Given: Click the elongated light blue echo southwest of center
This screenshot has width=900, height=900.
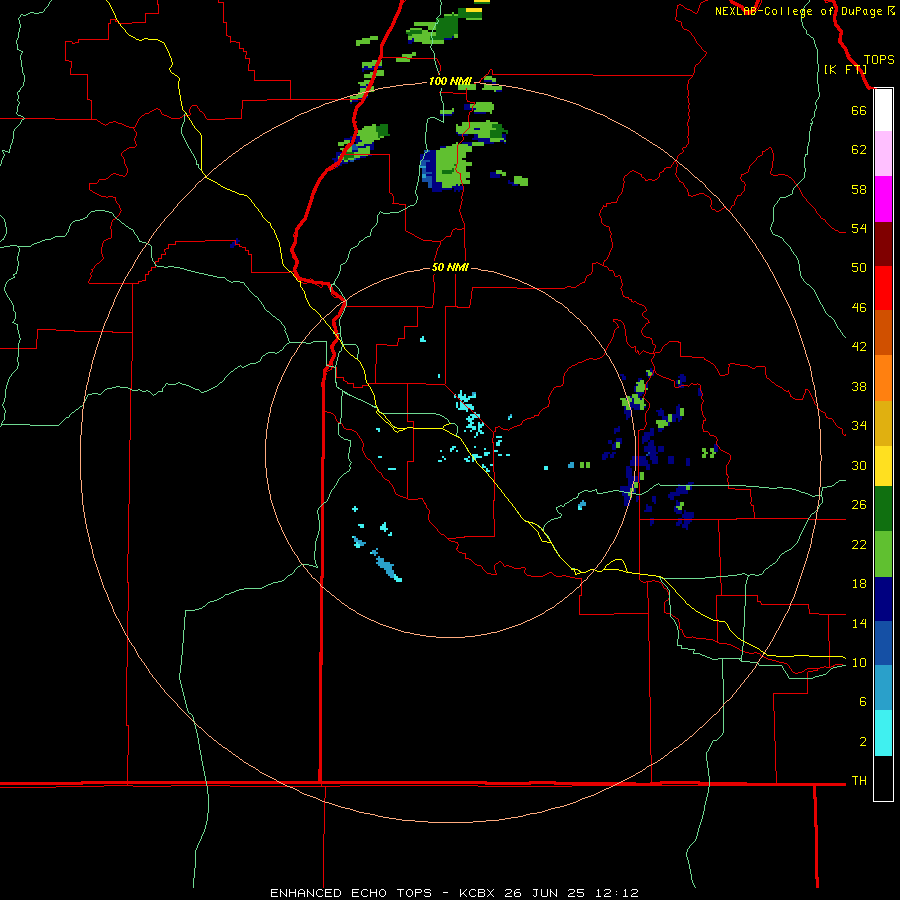Looking at the screenshot, I should [386, 565].
